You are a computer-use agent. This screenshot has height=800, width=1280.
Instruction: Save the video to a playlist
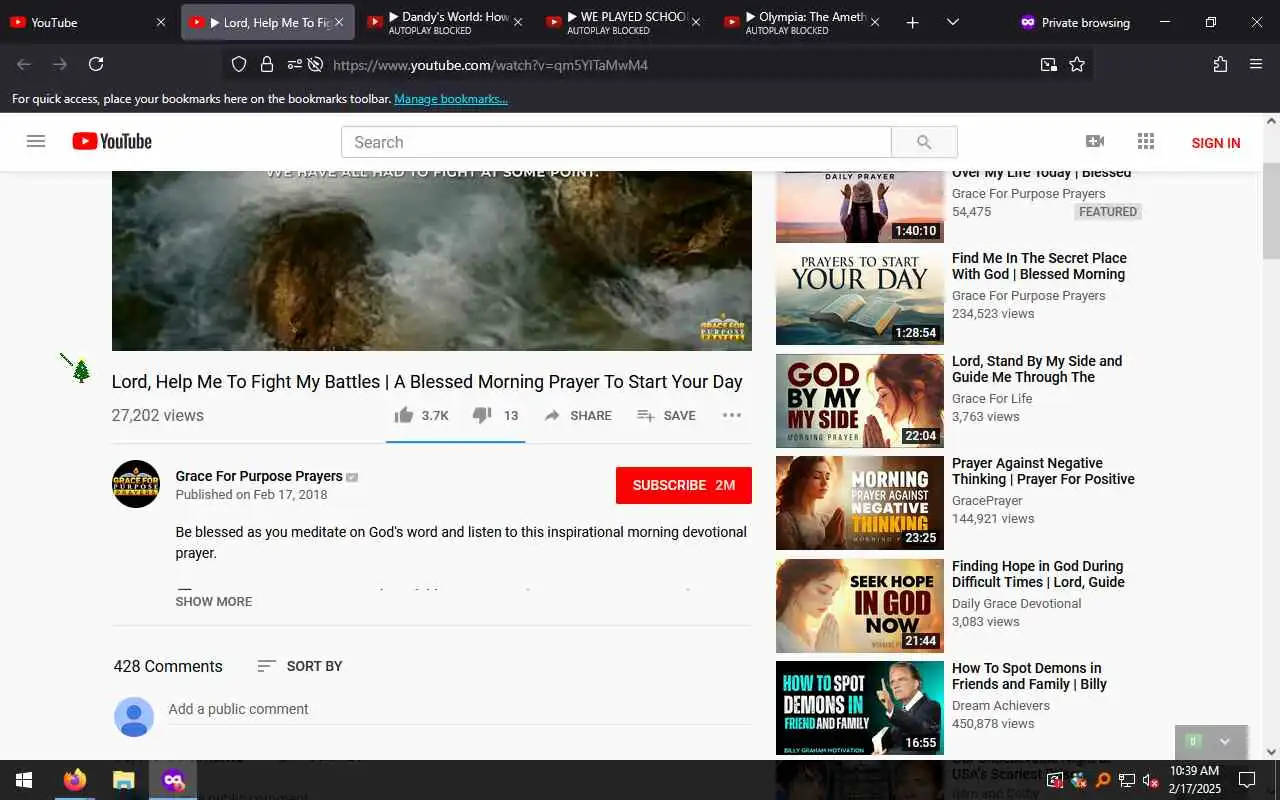point(667,415)
